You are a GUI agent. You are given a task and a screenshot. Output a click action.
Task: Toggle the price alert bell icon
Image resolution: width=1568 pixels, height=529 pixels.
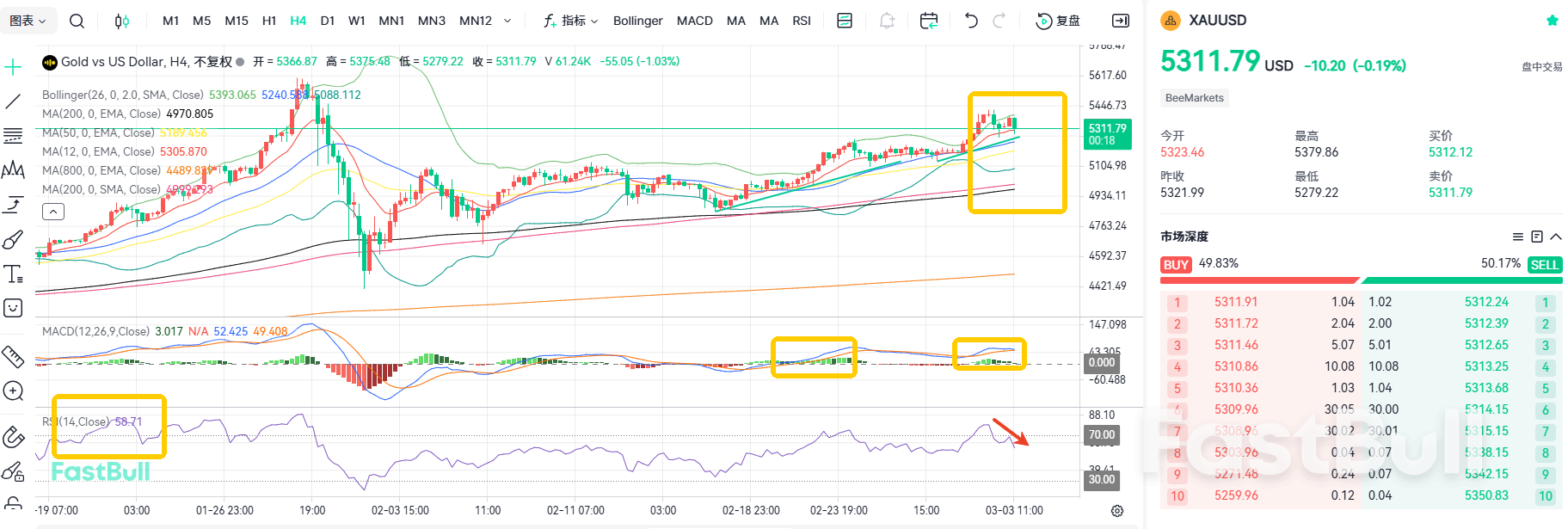tap(887, 21)
